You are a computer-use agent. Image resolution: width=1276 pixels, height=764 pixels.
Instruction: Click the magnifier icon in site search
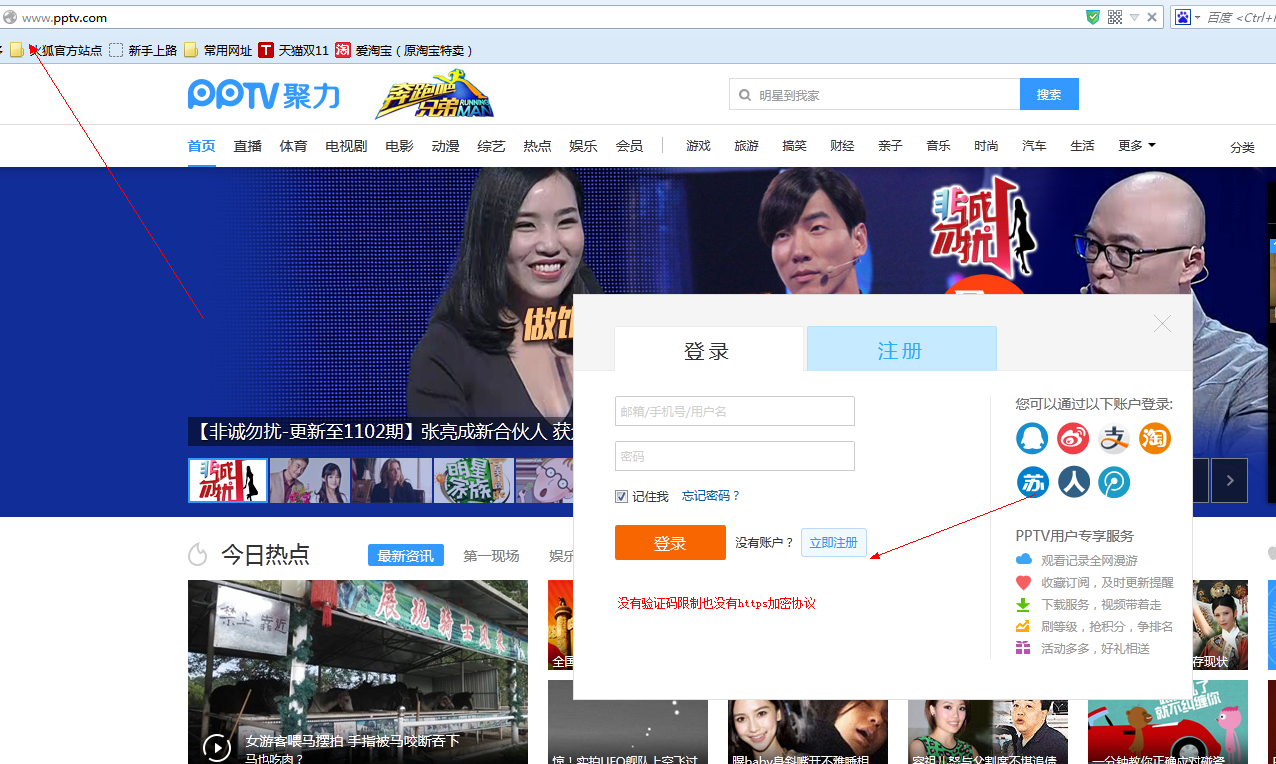pos(744,95)
